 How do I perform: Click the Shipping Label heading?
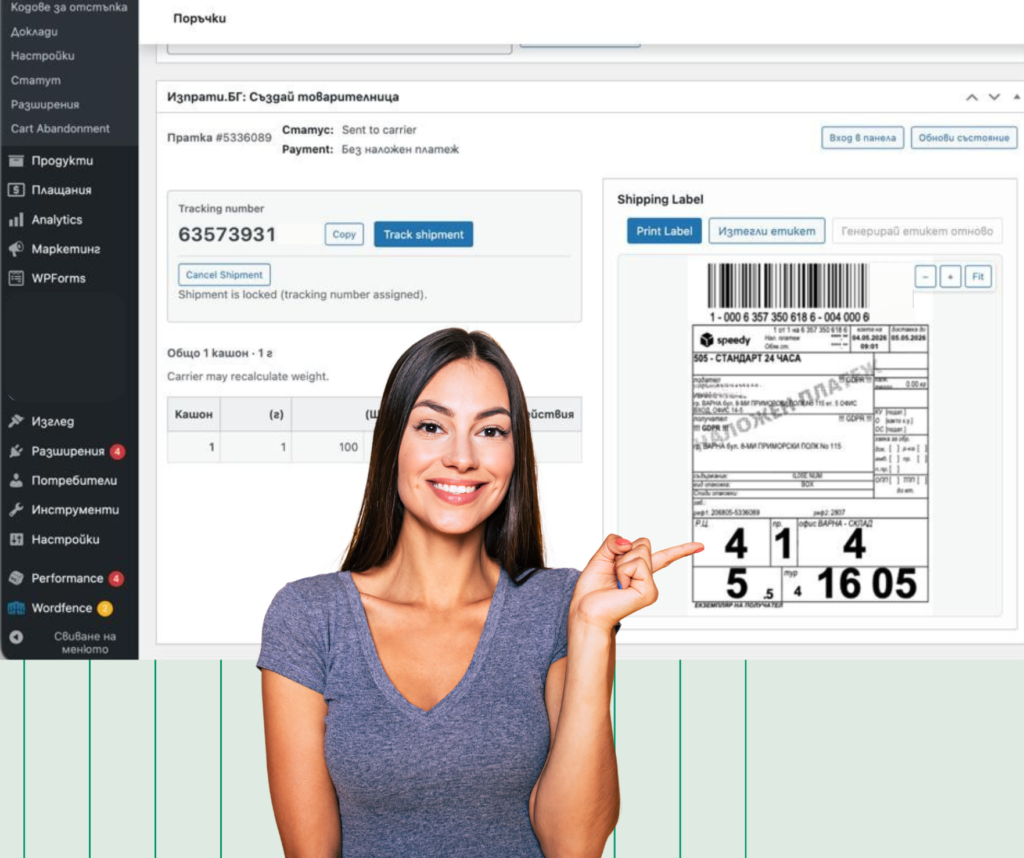point(660,199)
